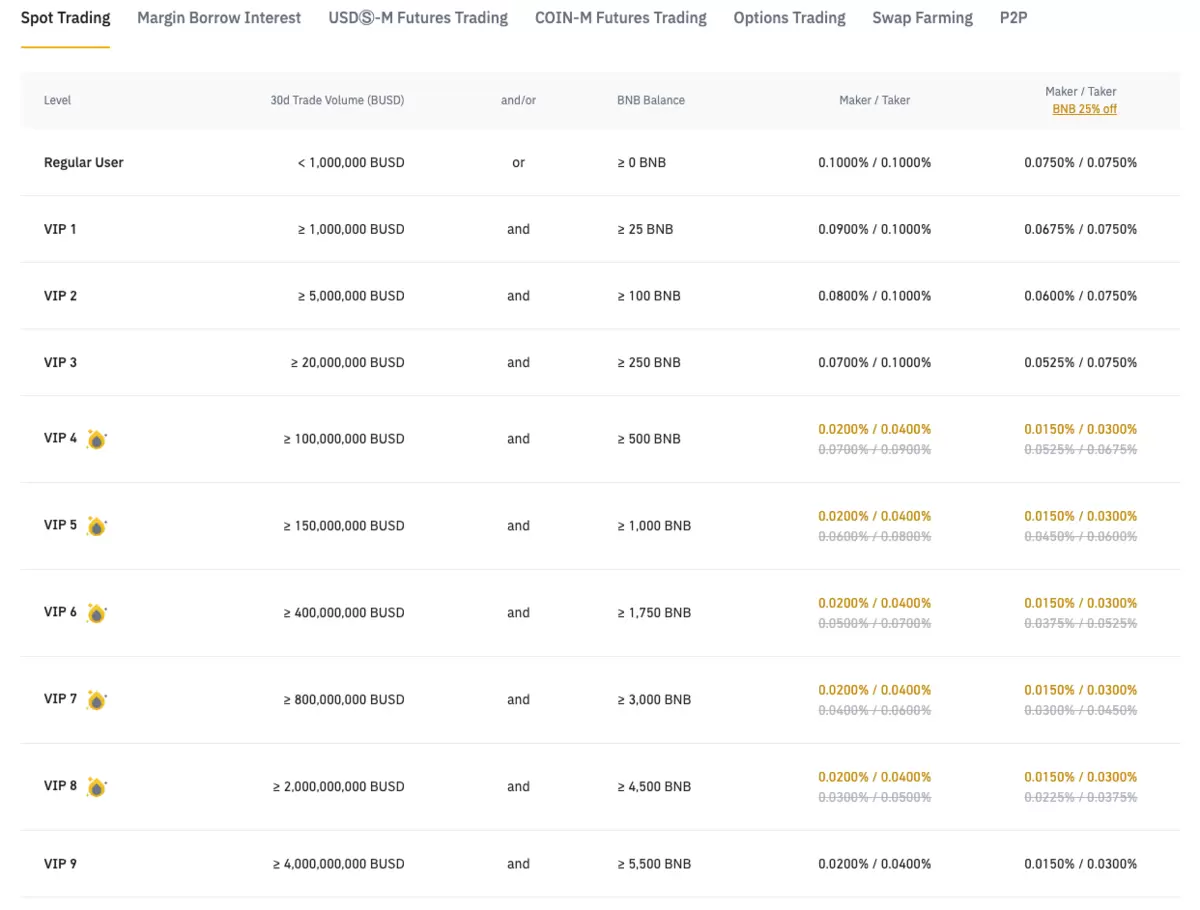Click the flame icon beside VIP 4
This screenshot has height=910, width=1200.
(x=96, y=439)
